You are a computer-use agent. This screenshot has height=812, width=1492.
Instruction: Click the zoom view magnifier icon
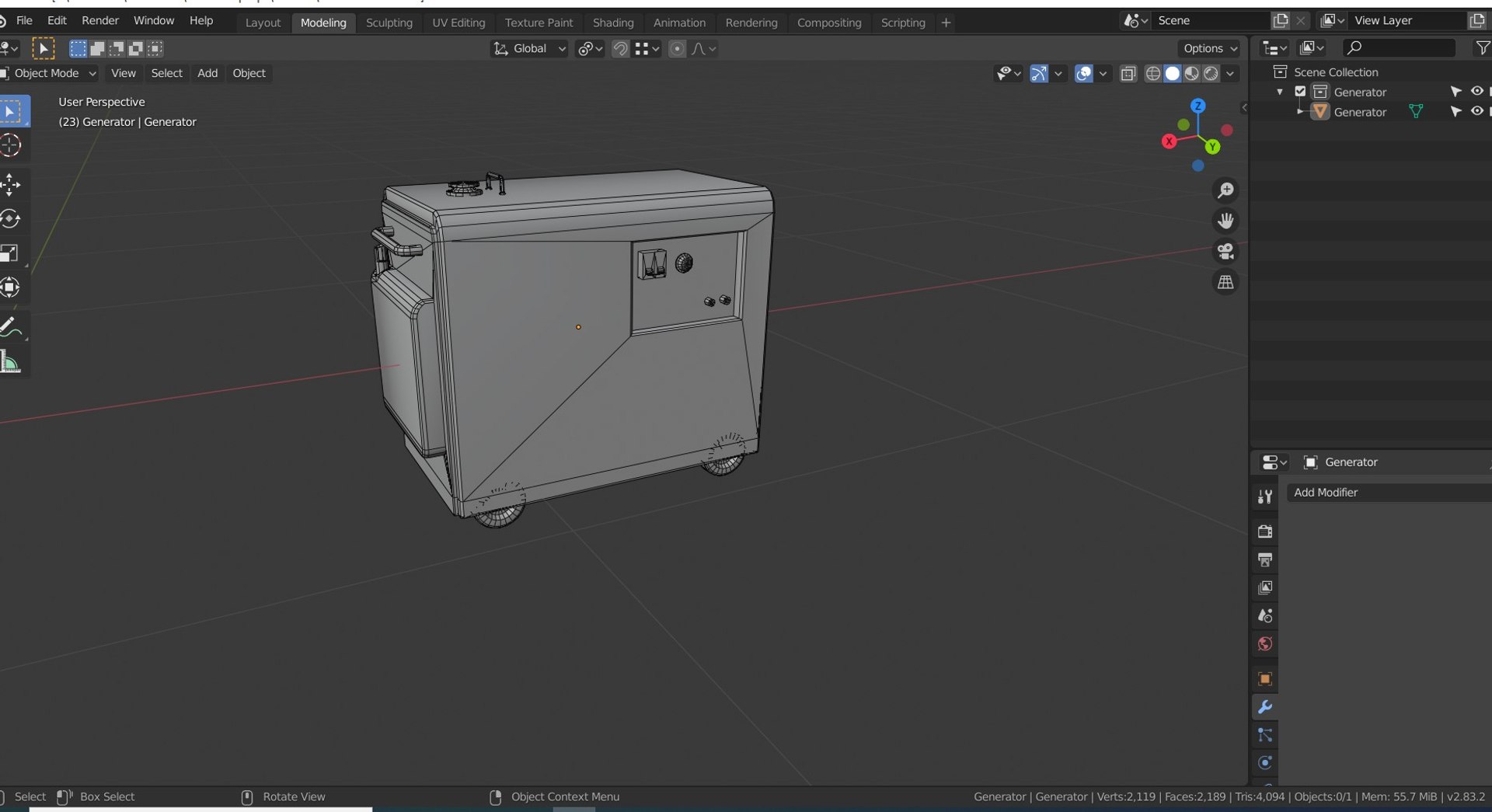1225,190
